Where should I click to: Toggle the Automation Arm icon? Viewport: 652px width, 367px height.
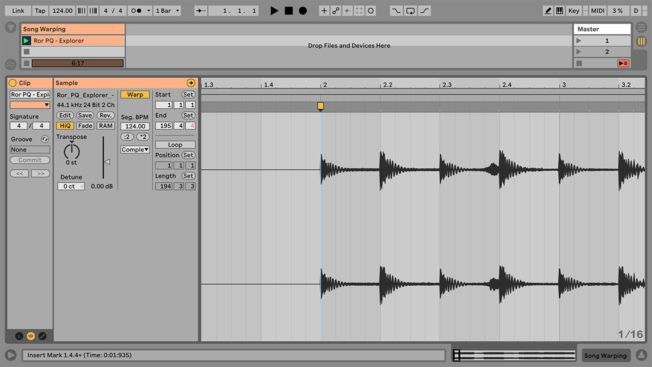(x=336, y=11)
